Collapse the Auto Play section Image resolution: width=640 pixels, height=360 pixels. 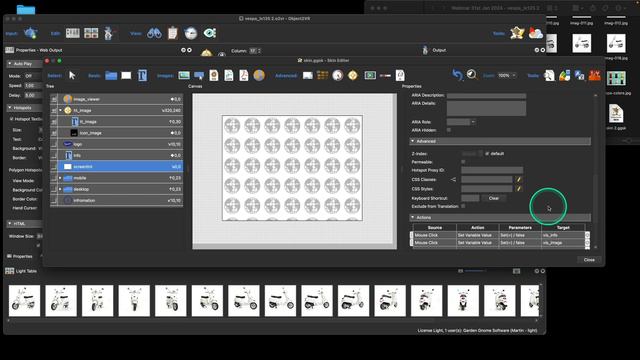9,64
